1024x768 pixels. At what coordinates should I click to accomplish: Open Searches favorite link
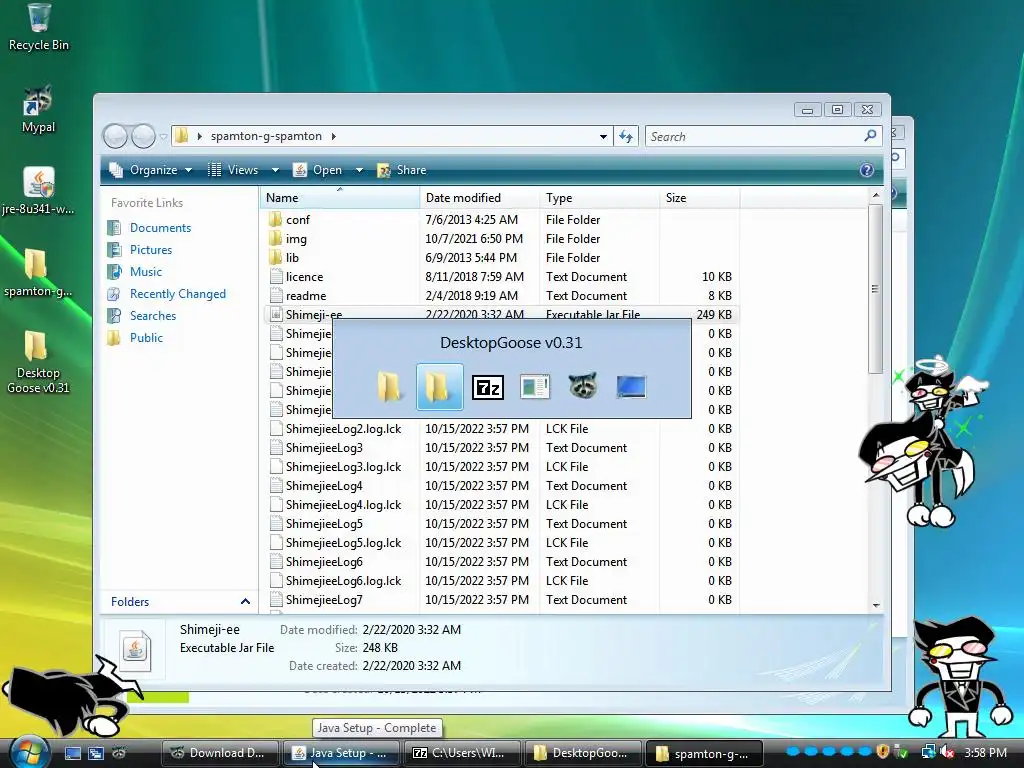[153, 315]
